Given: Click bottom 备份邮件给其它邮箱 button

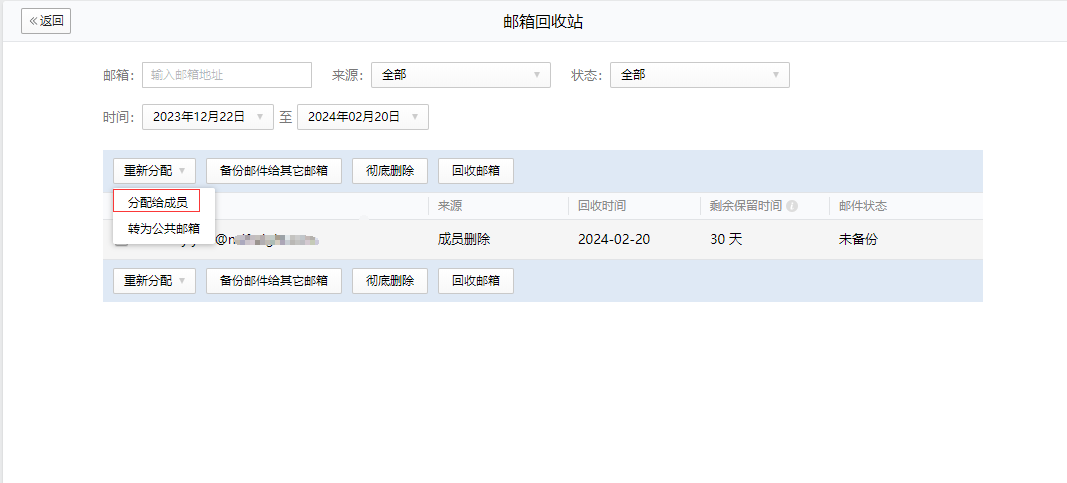Looking at the screenshot, I should tap(273, 281).
